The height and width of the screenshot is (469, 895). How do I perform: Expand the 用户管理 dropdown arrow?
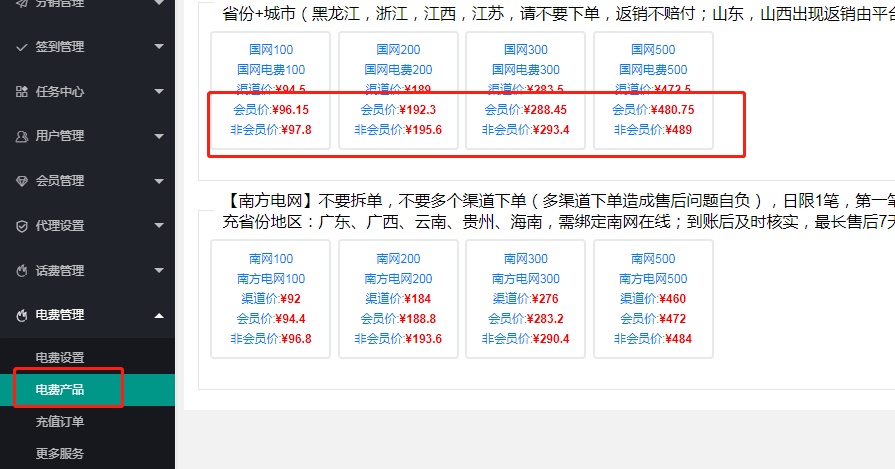coord(159,136)
